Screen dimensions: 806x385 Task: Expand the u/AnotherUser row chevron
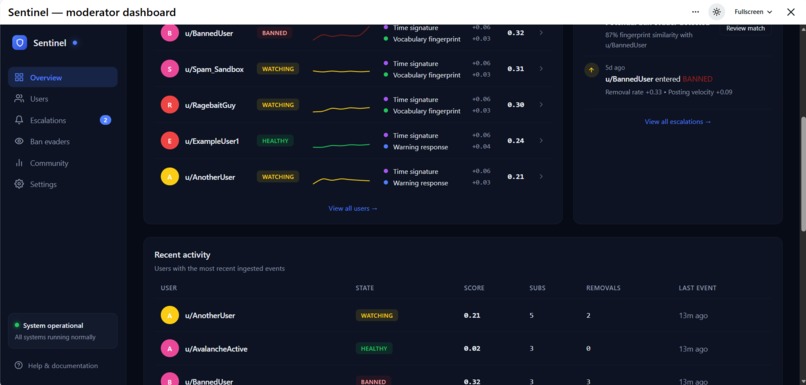tap(541, 177)
